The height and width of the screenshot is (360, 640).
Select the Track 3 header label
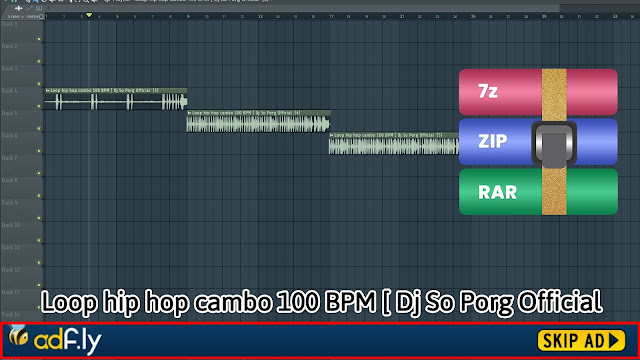(x=9, y=69)
